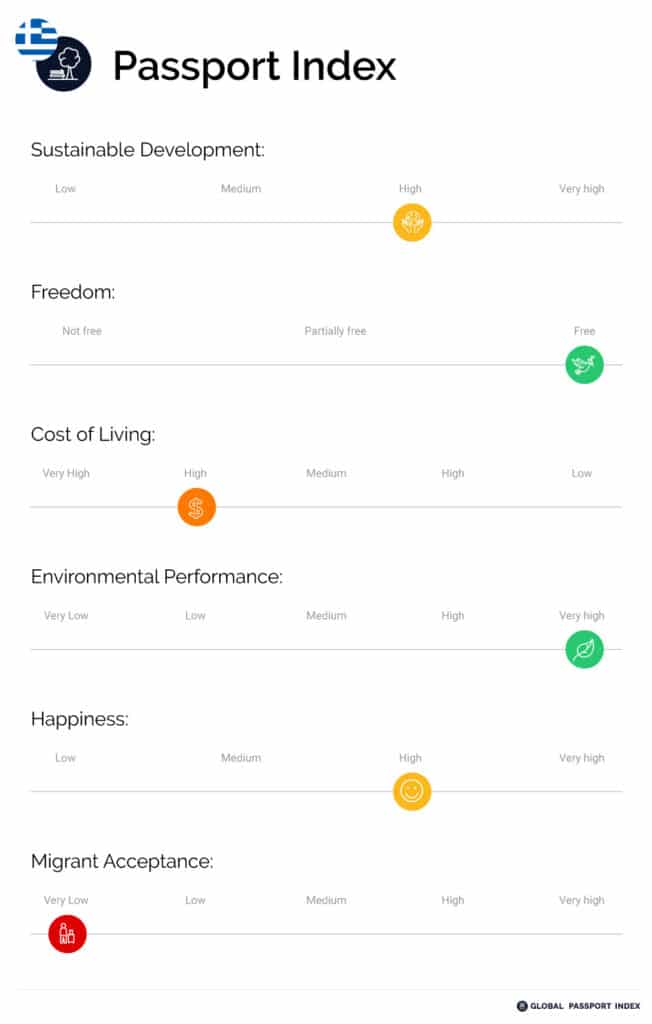Click the orange dollar Cost of Living icon
The height and width of the screenshot is (1024, 652).
(x=197, y=507)
